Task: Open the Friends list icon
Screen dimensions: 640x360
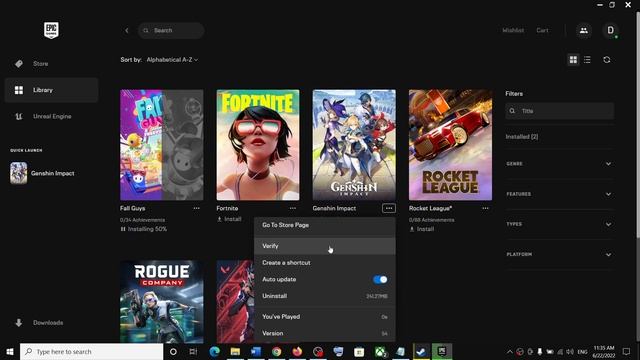Action: click(584, 31)
